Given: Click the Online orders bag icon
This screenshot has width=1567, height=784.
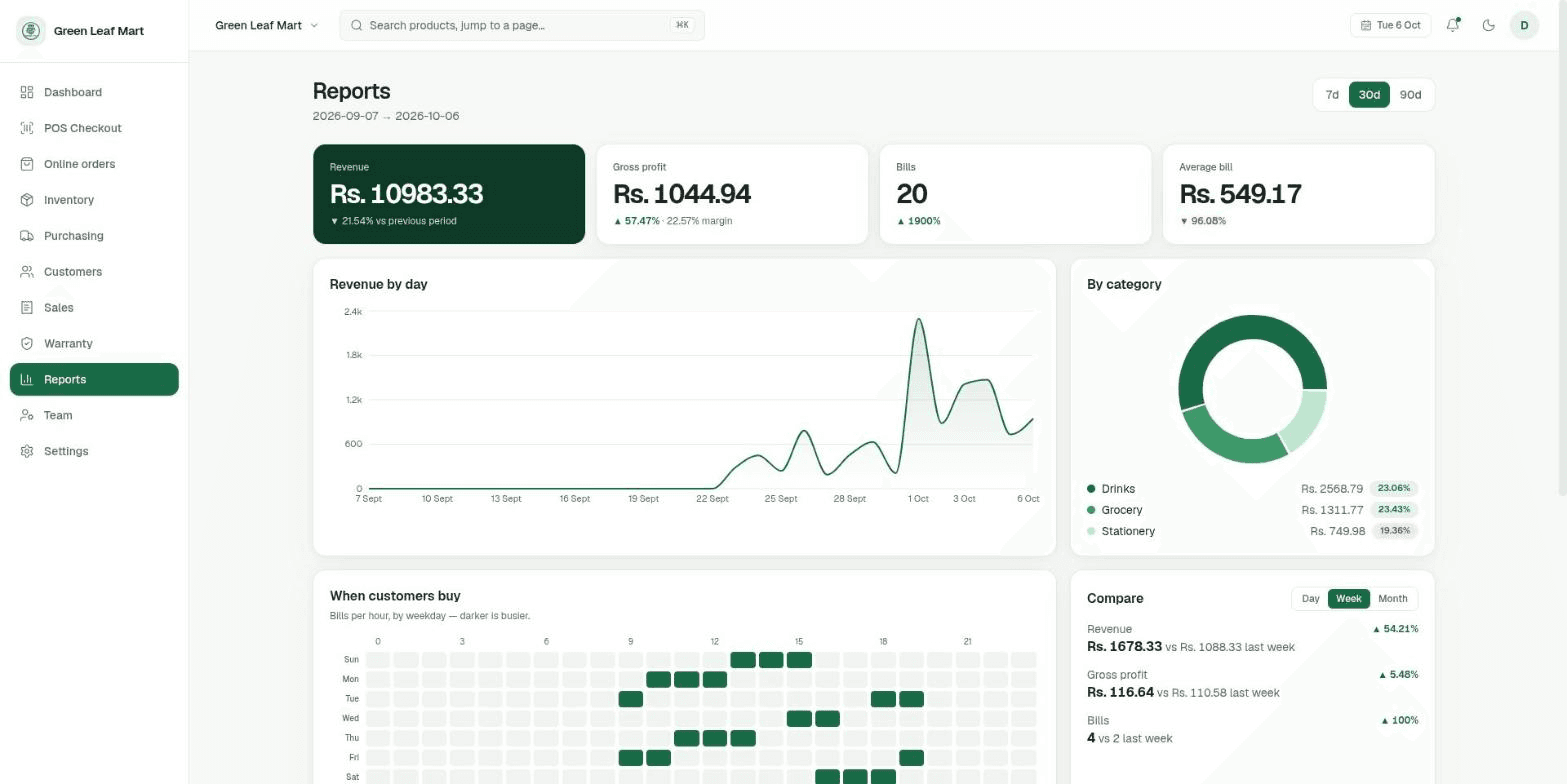Looking at the screenshot, I should click(x=27, y=164).
